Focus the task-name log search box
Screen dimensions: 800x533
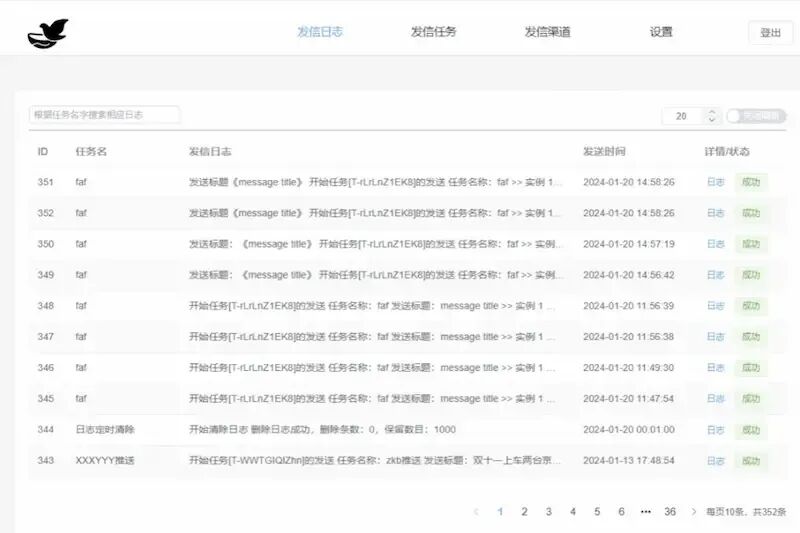(105, 115)
